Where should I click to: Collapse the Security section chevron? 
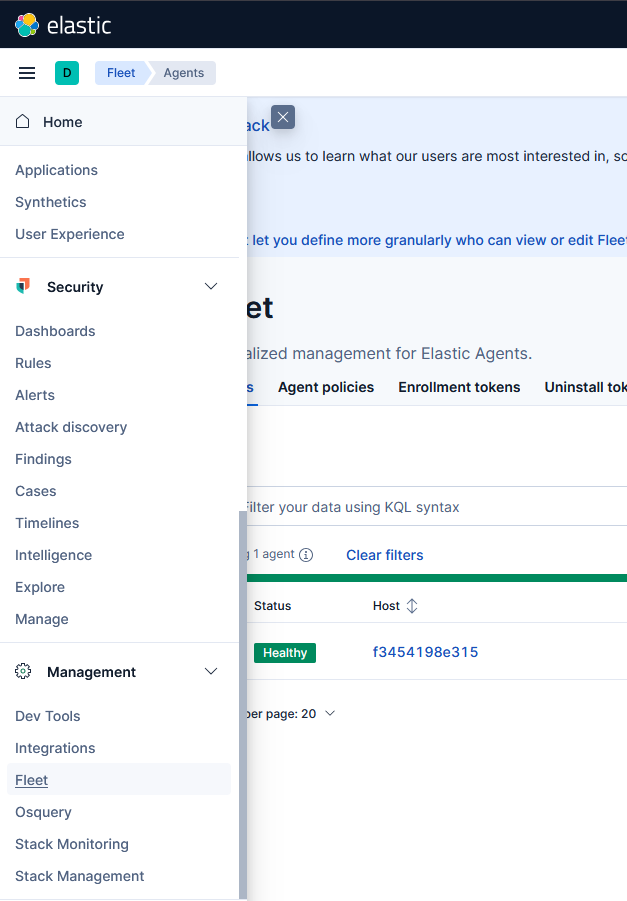click(211, 287)
